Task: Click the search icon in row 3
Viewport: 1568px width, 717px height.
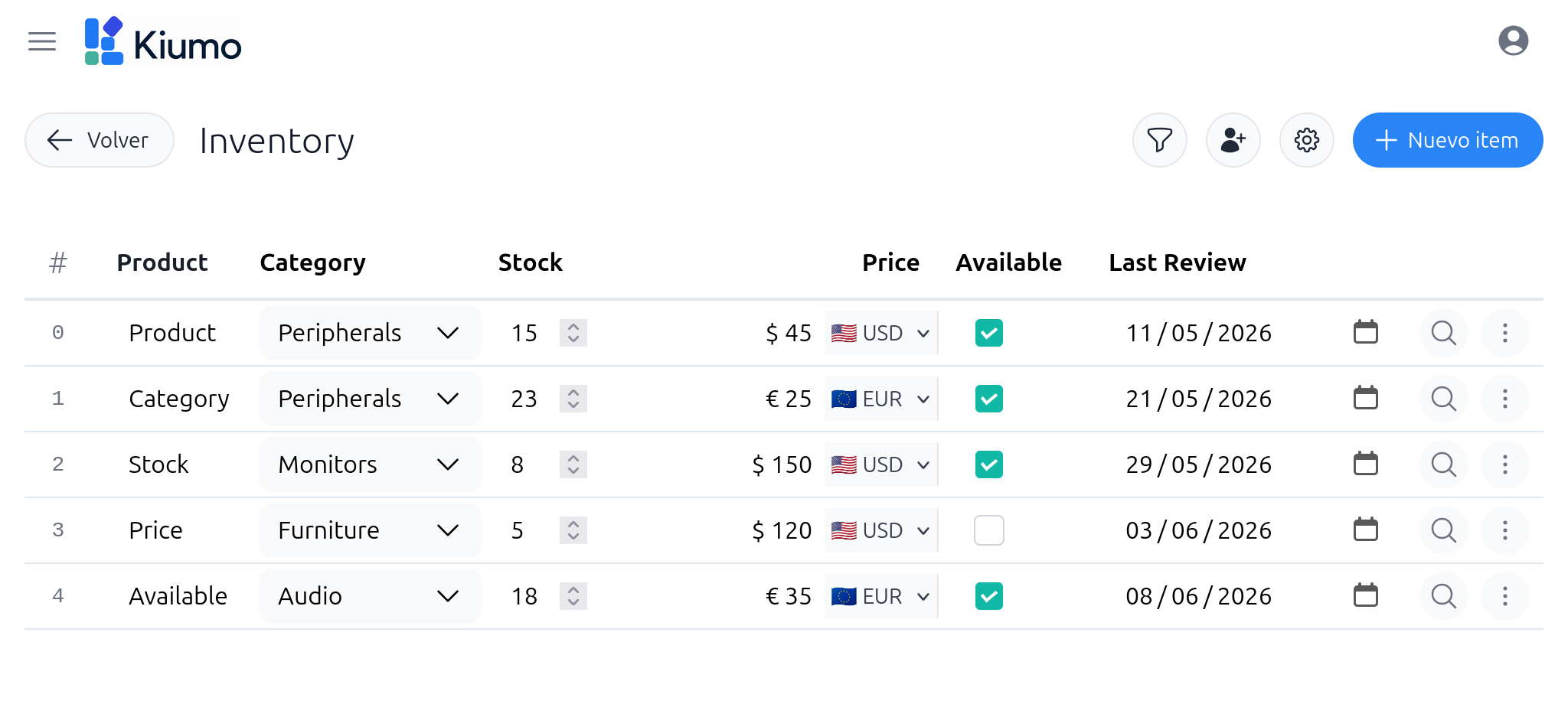Action: click(1443, 530)
